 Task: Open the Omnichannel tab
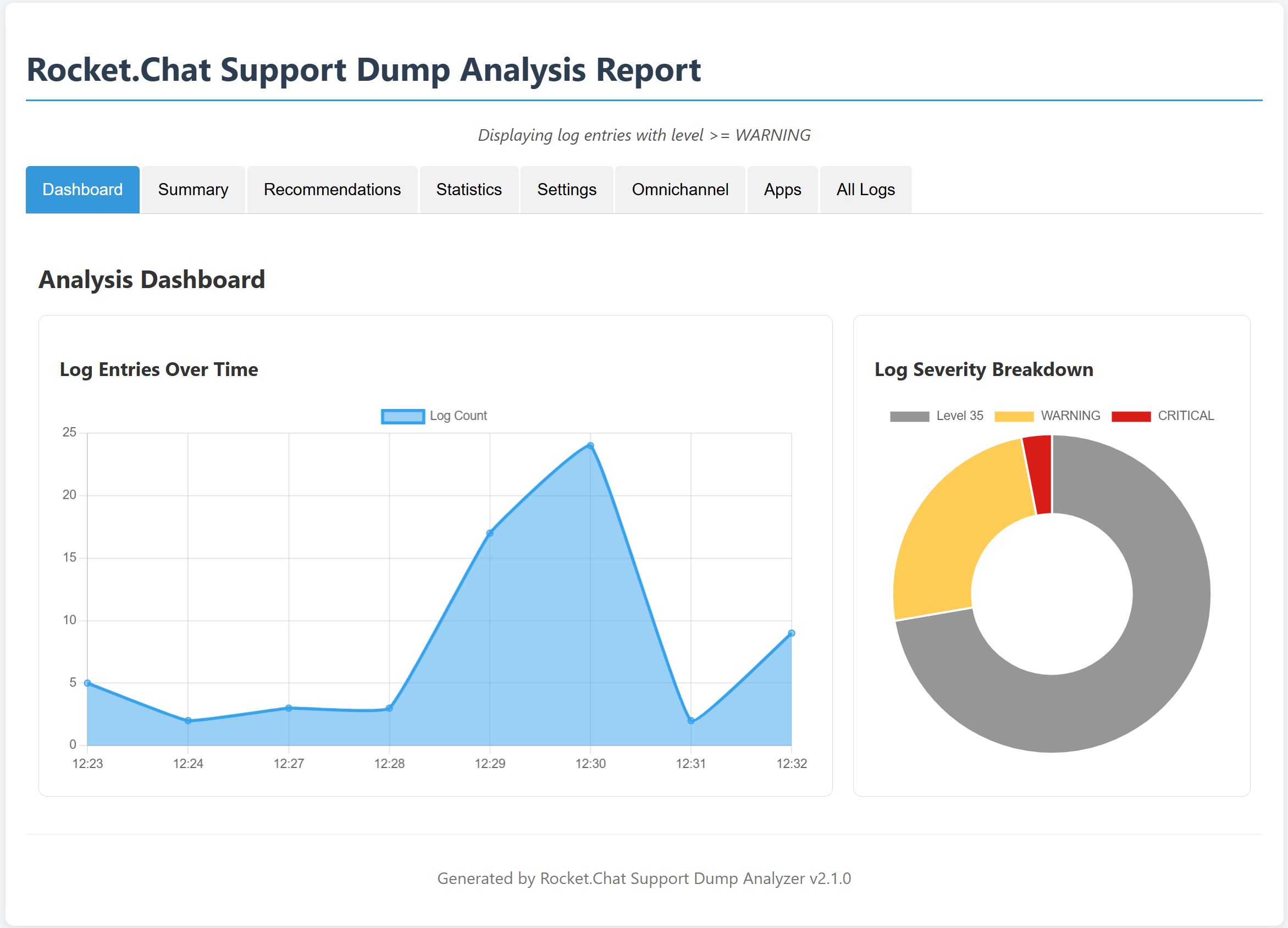point(680,190)
